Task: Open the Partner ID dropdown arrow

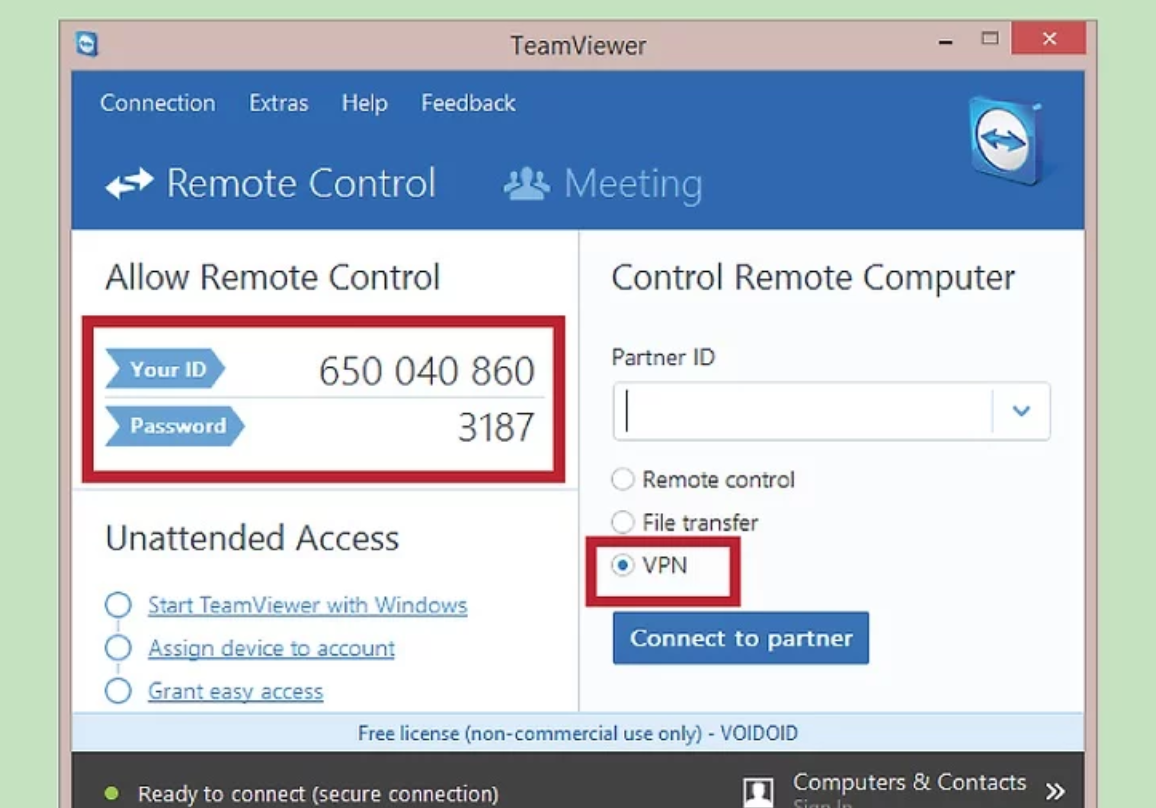Action: pos(1021,411)
